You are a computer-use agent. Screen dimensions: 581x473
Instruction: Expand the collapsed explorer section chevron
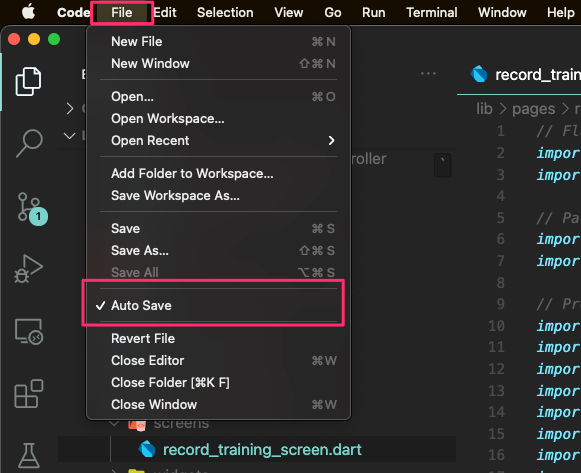pos(70,109)
